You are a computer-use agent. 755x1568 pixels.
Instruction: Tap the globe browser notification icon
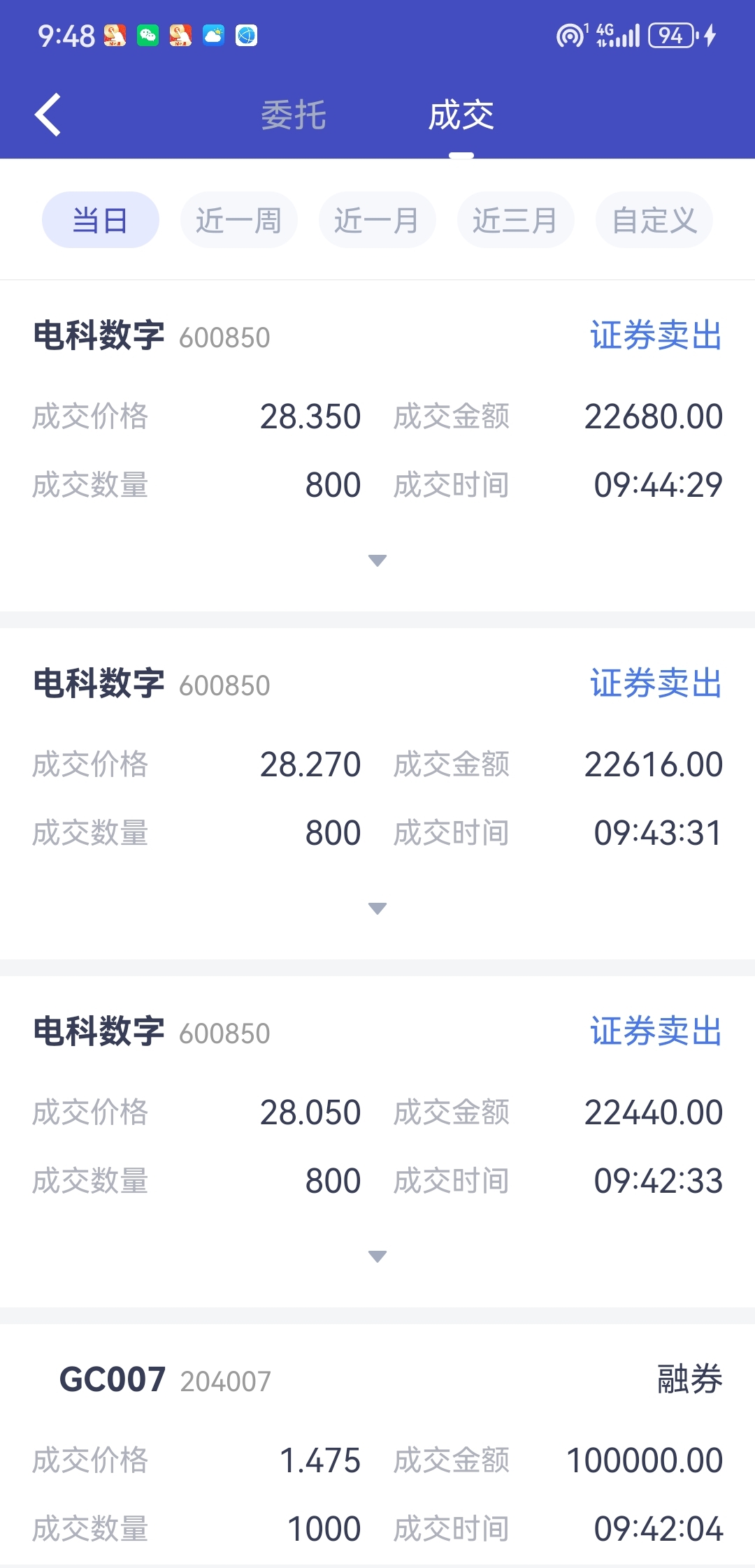click(x=246, y=35)
